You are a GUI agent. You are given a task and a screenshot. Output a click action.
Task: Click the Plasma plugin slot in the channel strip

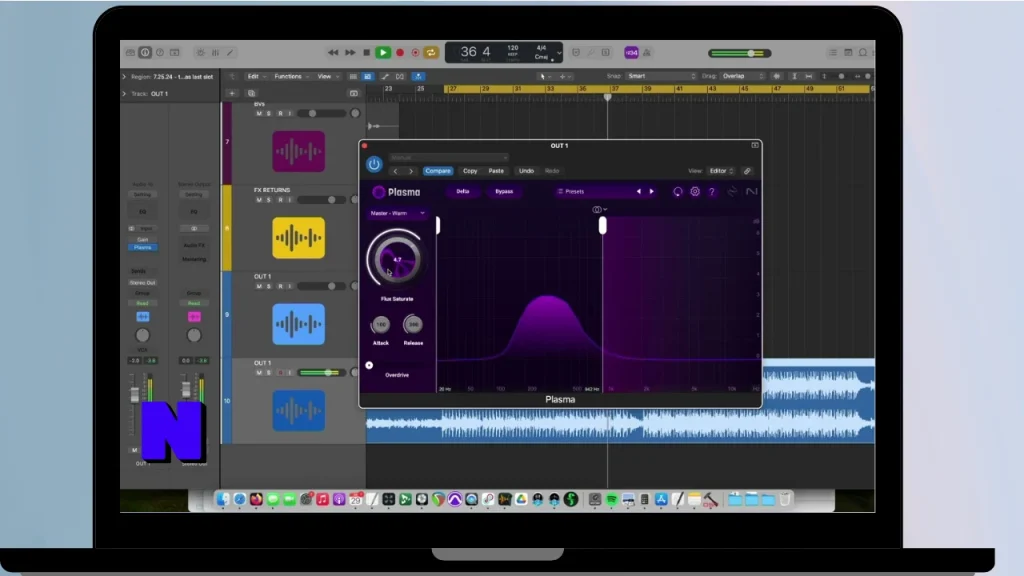142,248
